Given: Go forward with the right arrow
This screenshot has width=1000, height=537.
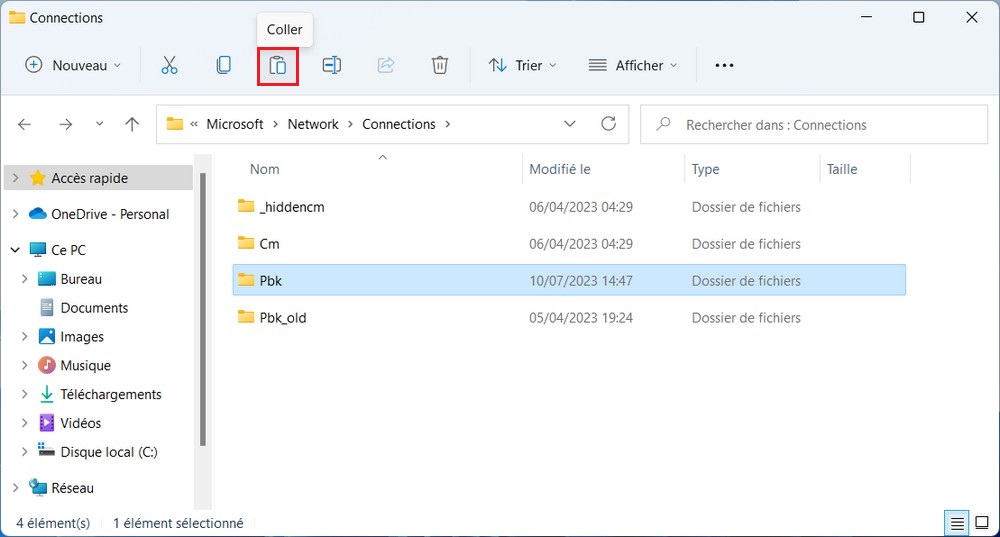Looking at the screenshot, I should (x=66, y=124).
